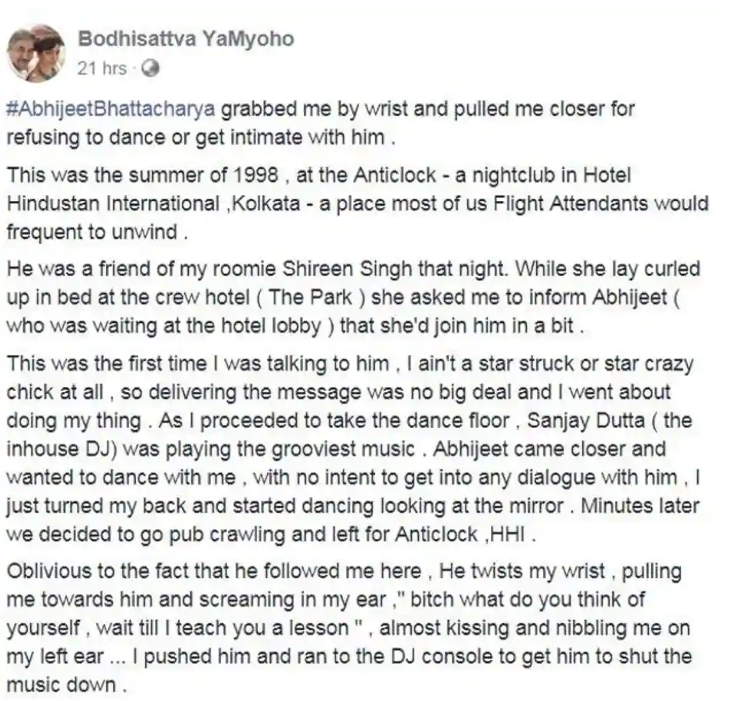This screenshot has height=701, width=750.
Task: Open the Bodhisattva YaMyoho profile picture
Action: click(x=36, y=54)
